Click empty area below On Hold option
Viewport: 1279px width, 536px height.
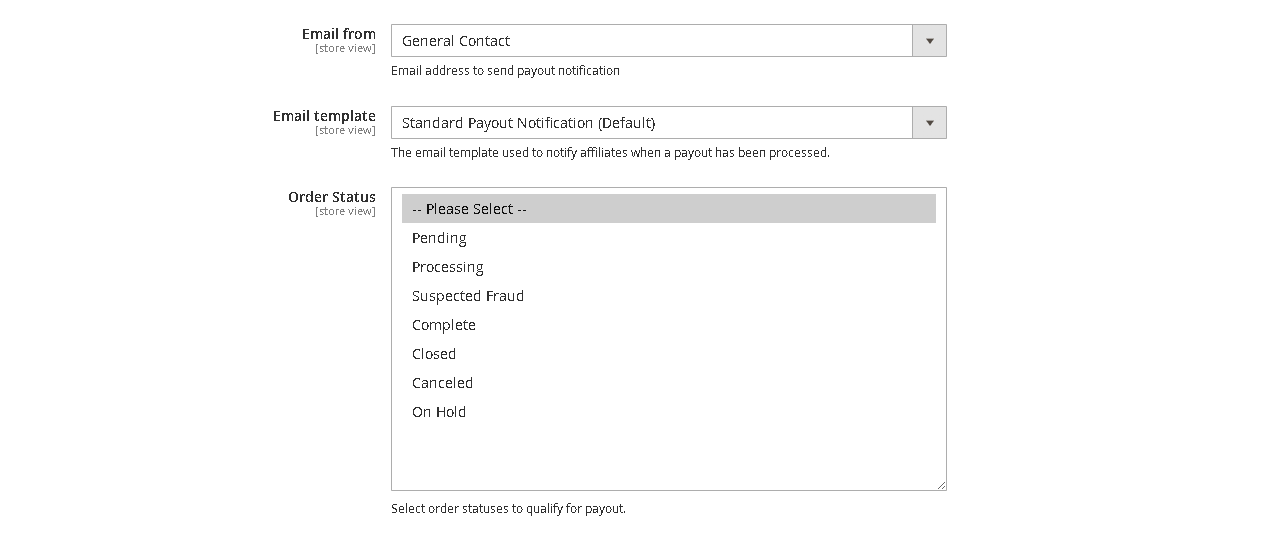668,455
